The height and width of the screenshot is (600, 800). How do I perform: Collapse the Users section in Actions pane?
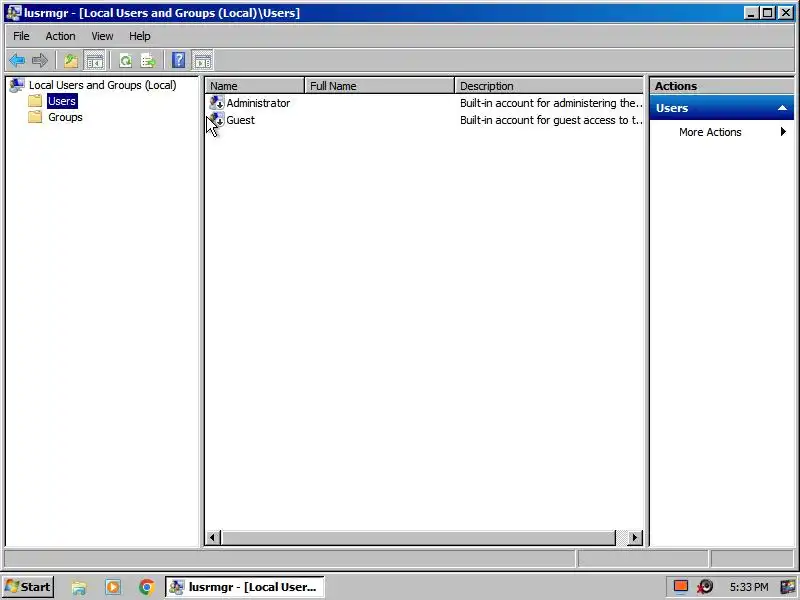(x=782, y=108)
